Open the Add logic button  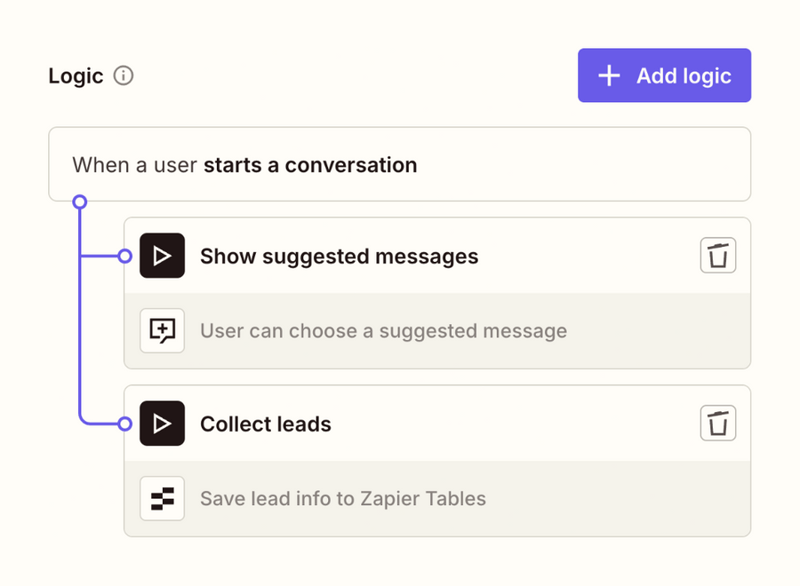pyautogui.click(x=664, y=74)
